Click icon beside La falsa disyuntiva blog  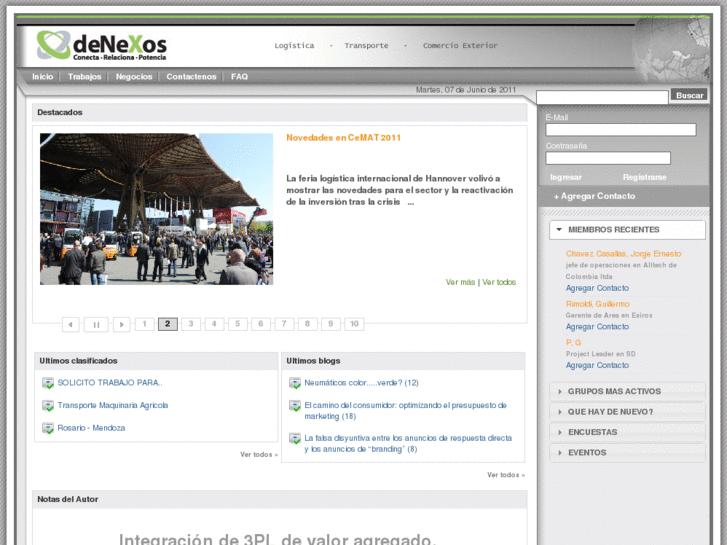[295, 438]
